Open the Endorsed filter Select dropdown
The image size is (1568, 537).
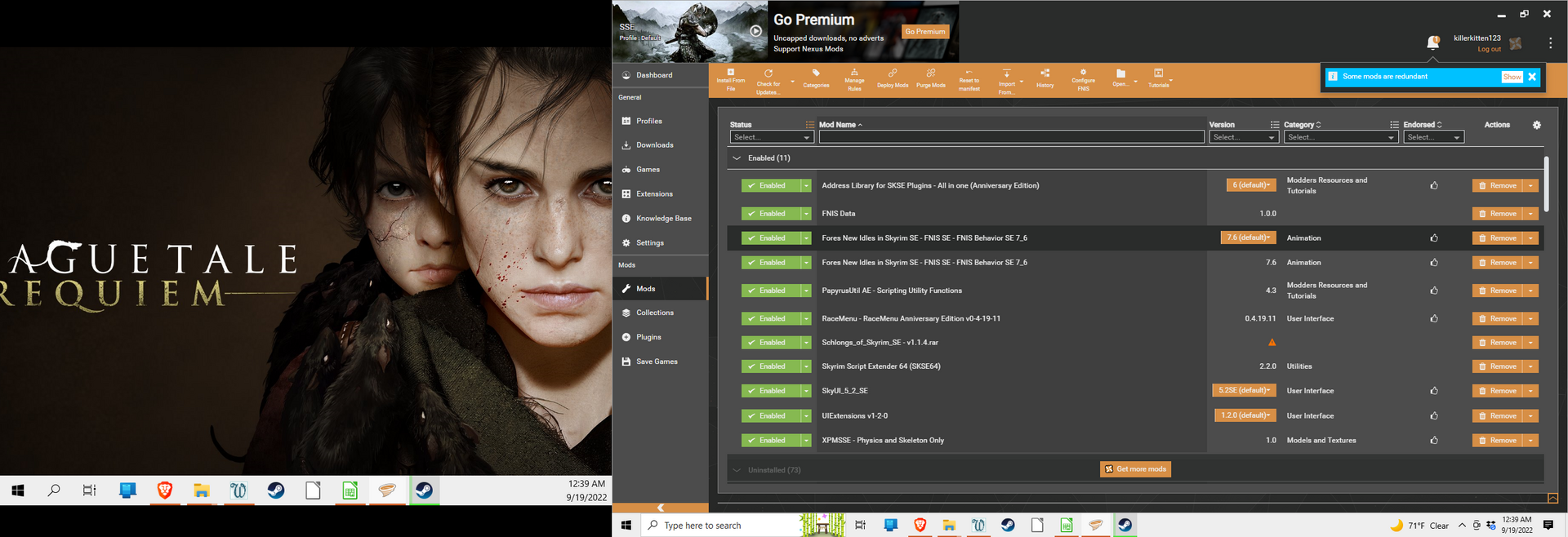[x=1433, y=137]
